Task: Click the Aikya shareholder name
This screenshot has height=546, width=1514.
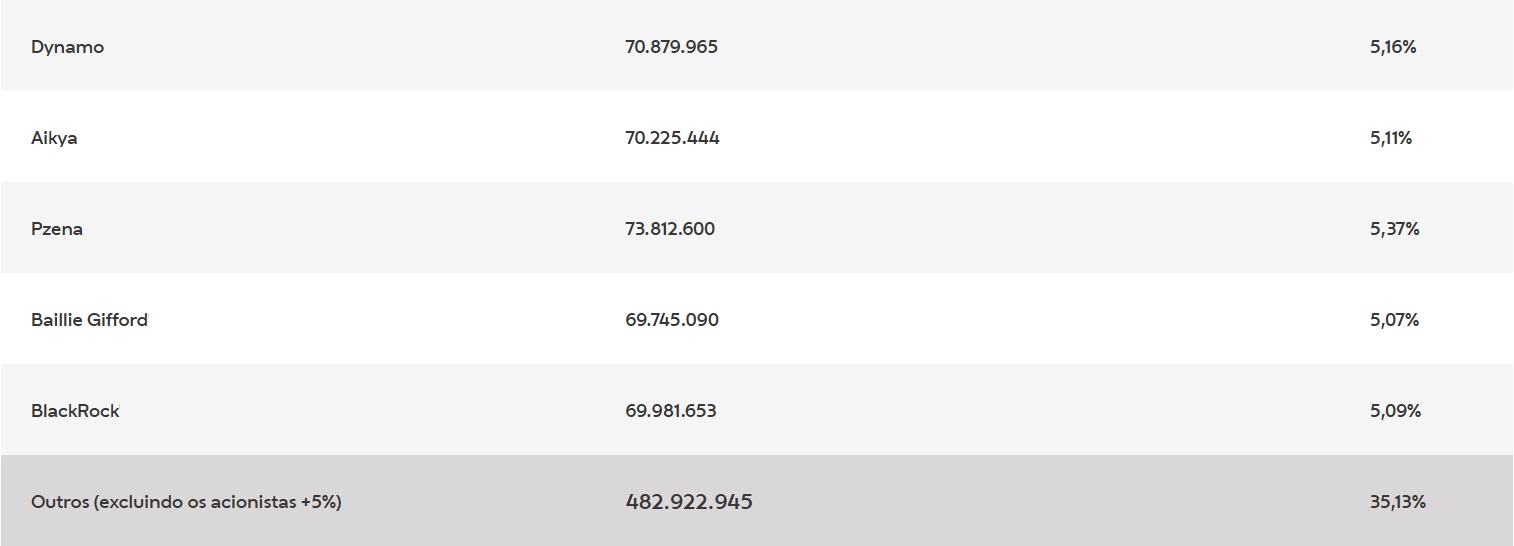Action: [54, 138]
